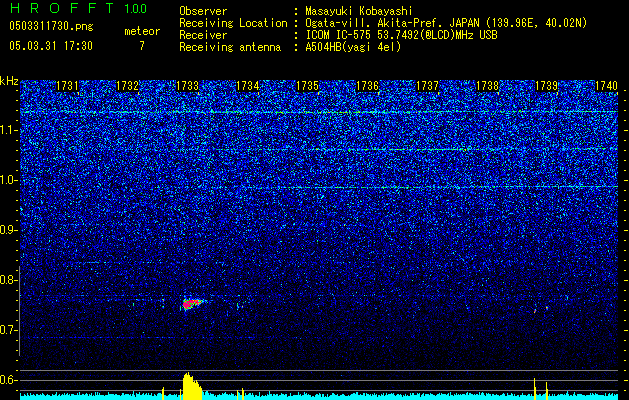This screenshot has height=400, width=629.
Task: Click the 1734 time marker
Action: coord(248,86)
